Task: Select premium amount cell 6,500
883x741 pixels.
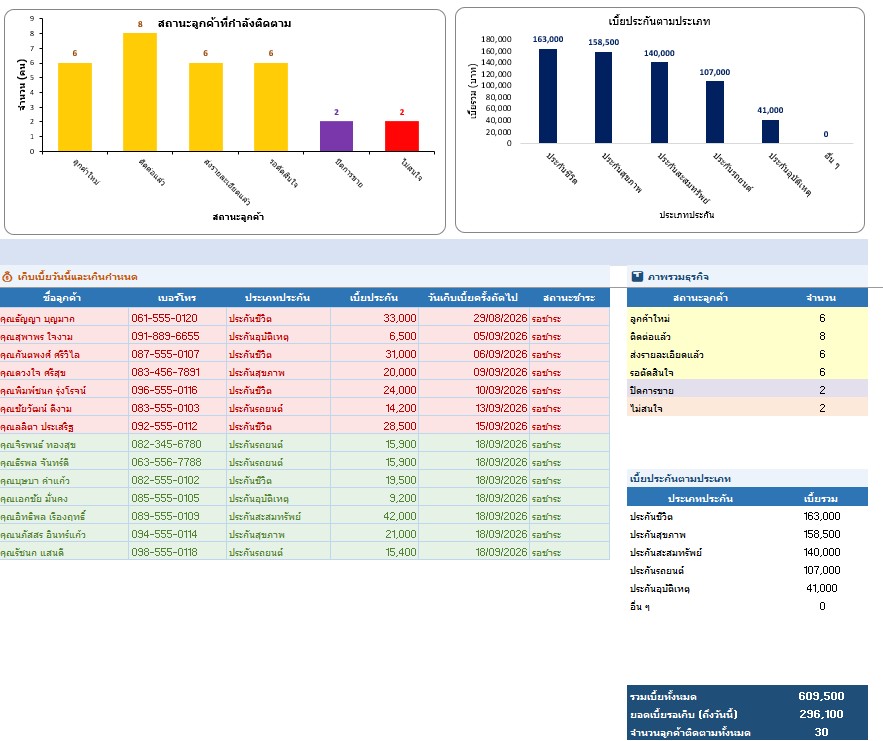Action: pyautogui.click(x=374, y=336)
